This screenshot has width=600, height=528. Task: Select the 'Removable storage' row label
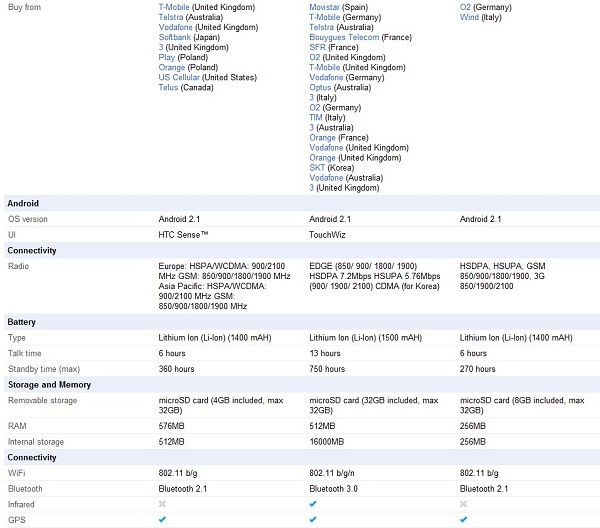pos(42,401)
